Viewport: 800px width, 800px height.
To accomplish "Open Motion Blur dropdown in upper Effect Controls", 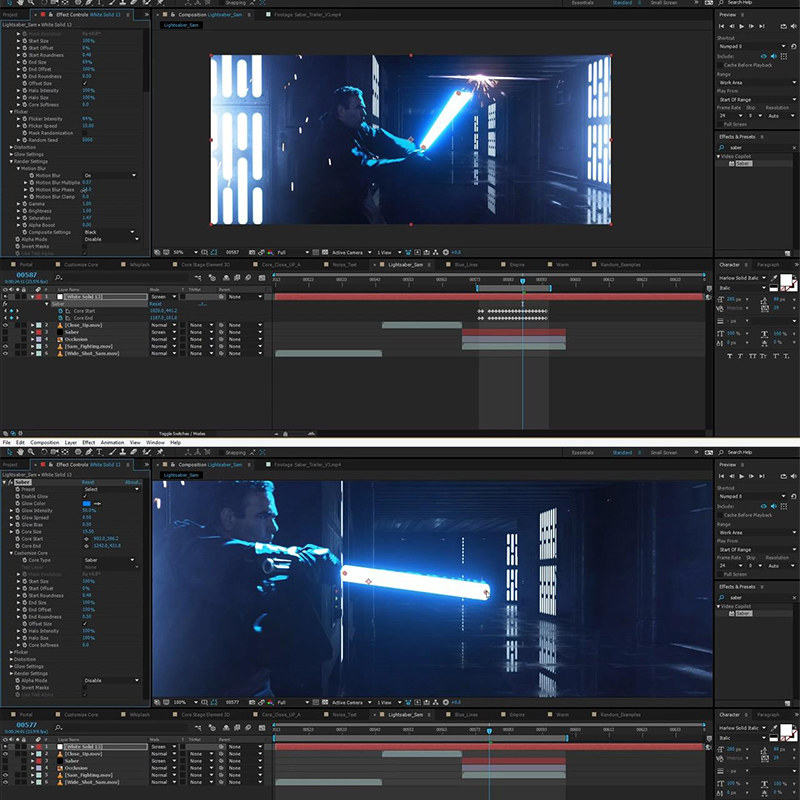I will [110, 176].
